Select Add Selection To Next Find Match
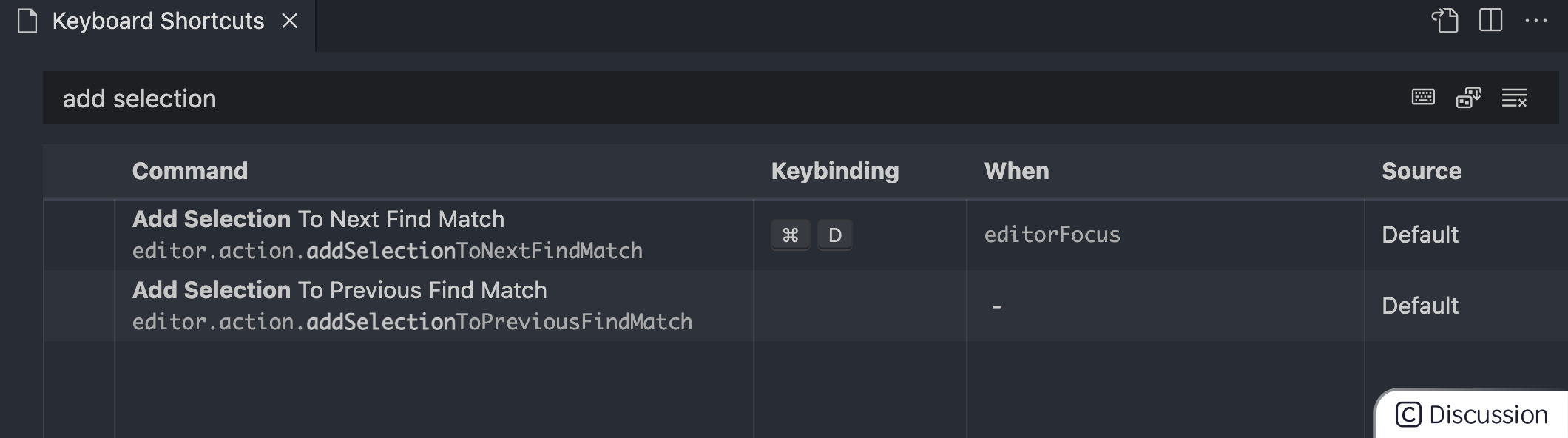 [x=318, y=219]
